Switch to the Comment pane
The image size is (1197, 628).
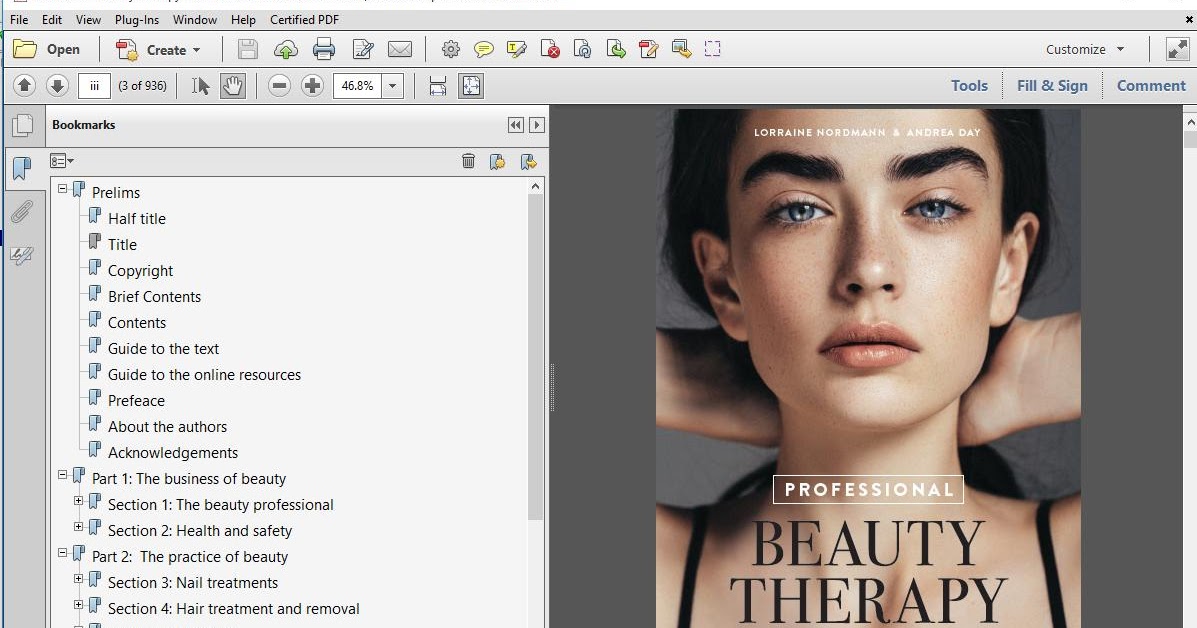click(1150, 85)
